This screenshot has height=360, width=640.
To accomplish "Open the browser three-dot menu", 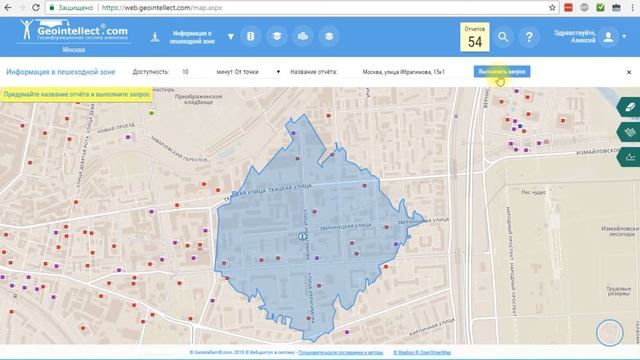I will pyautogui.click(x=632, y=7).
